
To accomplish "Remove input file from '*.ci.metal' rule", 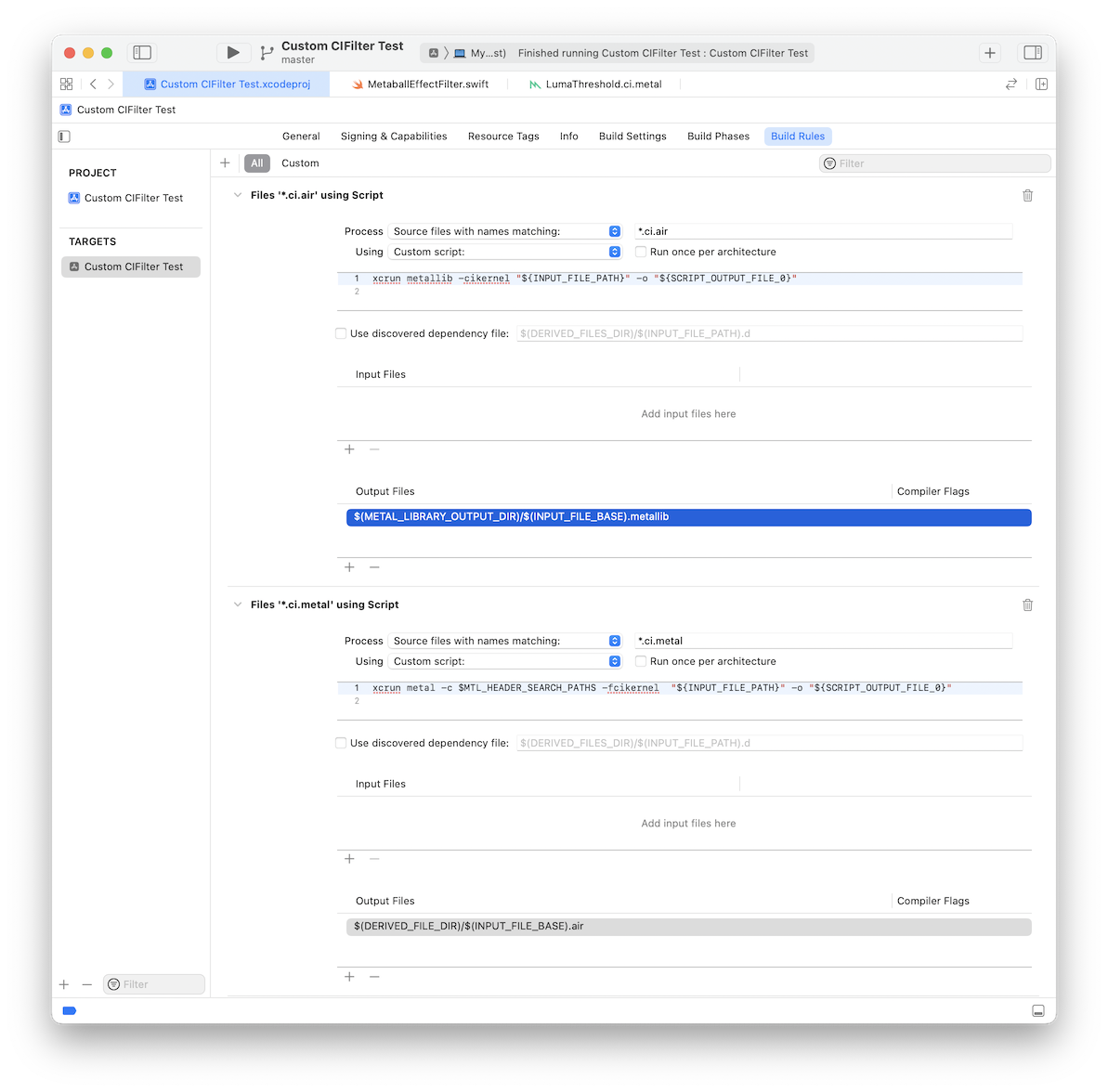I will click(374, 859).
